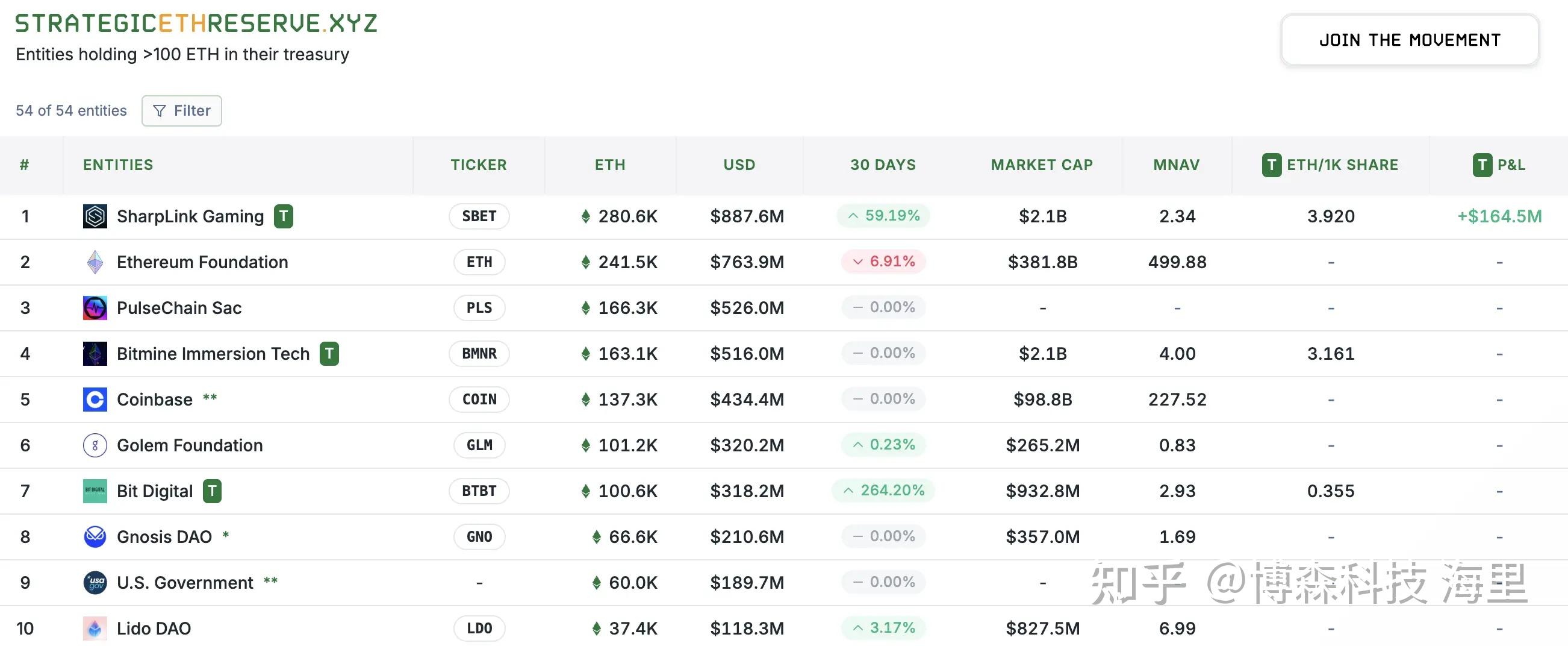Select the BMNR ticker pill

tap(479, 354)
